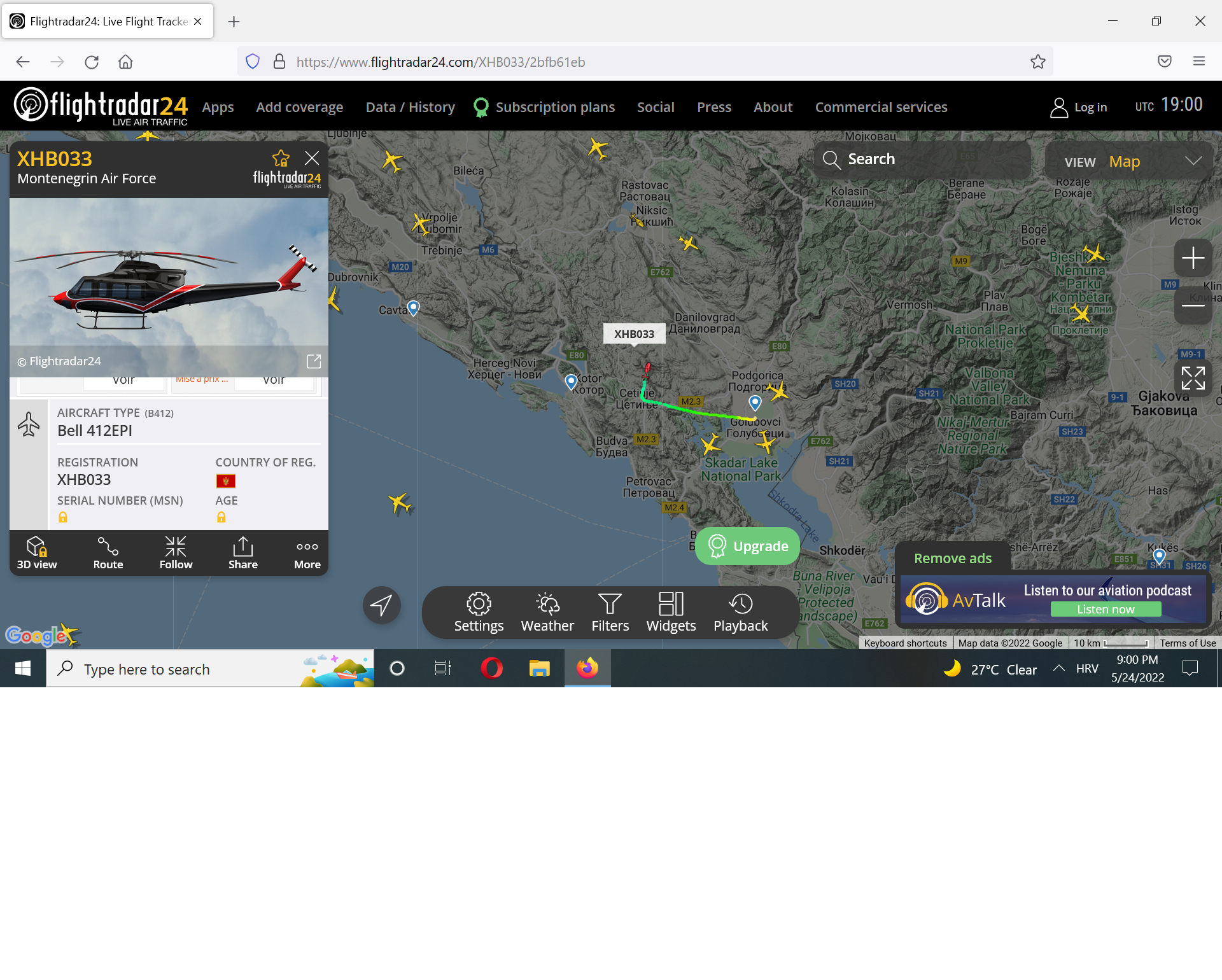
Task: Click the Windows Start button
Action: 23,668
